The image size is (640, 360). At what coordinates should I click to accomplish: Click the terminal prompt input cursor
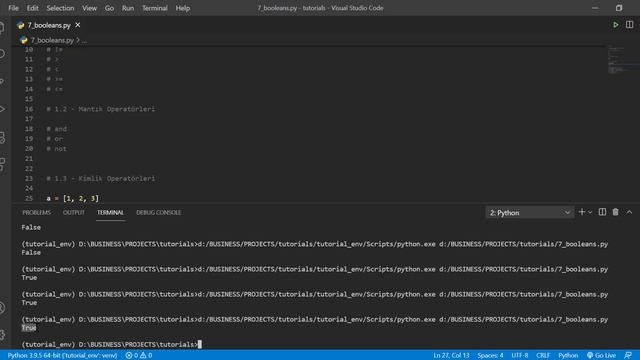click(x=200, y=344)
